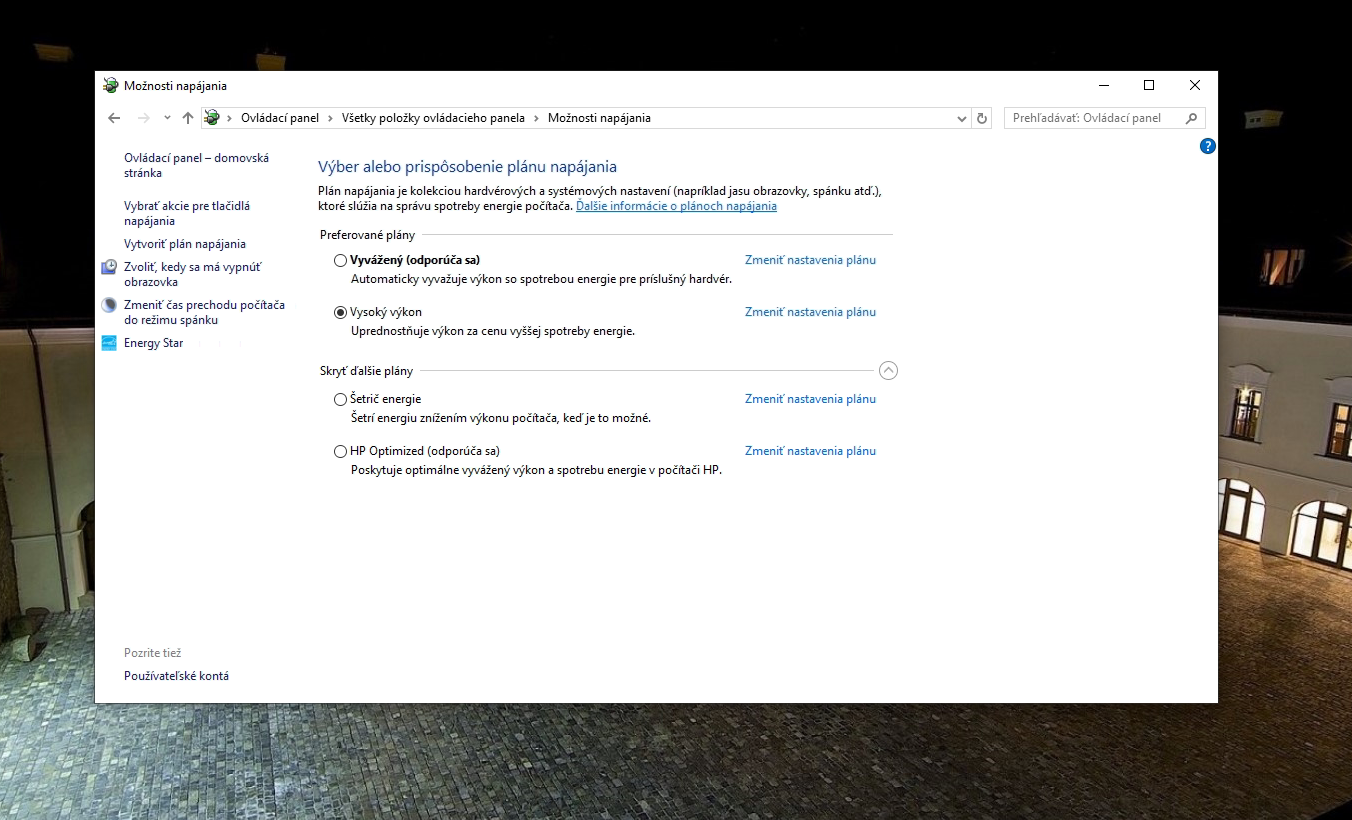Open Vytvoriť plán napájania link
This screenshot has width=1352, height=820.
click(x=185, y=244)
